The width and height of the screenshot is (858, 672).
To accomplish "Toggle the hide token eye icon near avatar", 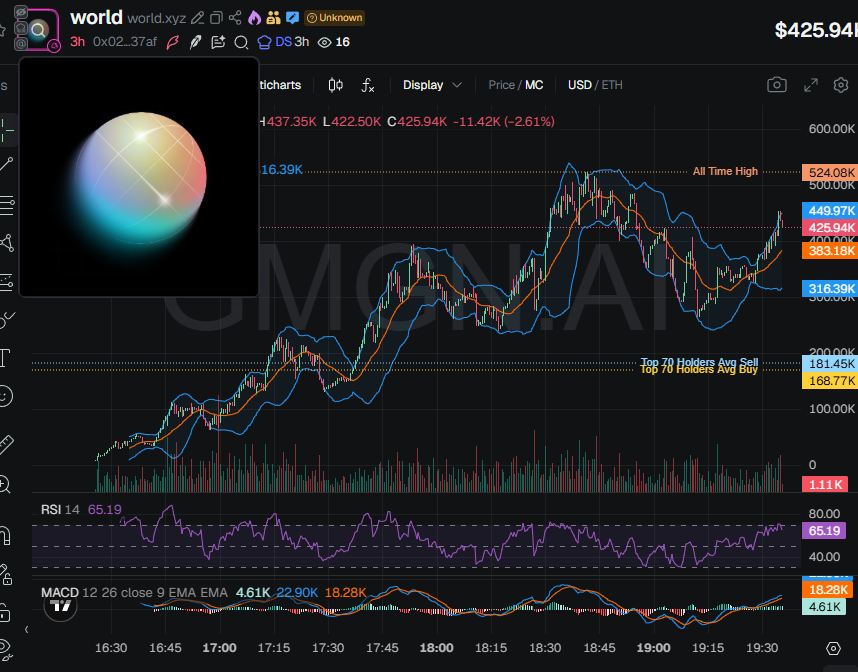I will 21,12.
